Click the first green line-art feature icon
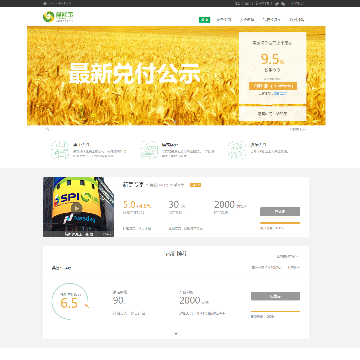360x360 pixels. (60, 150)
